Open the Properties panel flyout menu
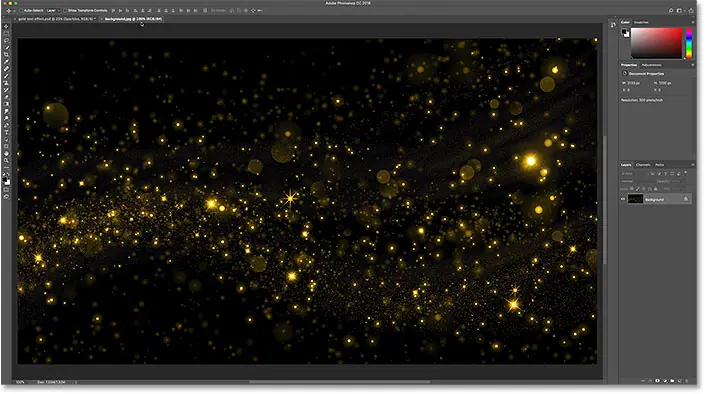 click(693, 65)
